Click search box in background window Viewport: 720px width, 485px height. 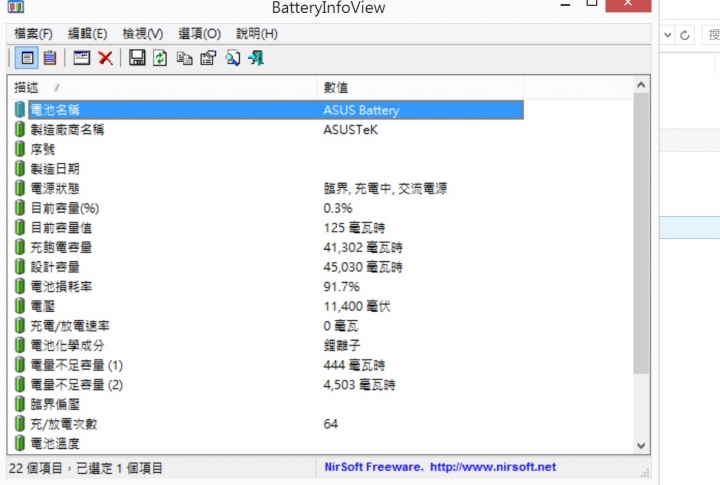pyautogui.click(x=711, y=35)
